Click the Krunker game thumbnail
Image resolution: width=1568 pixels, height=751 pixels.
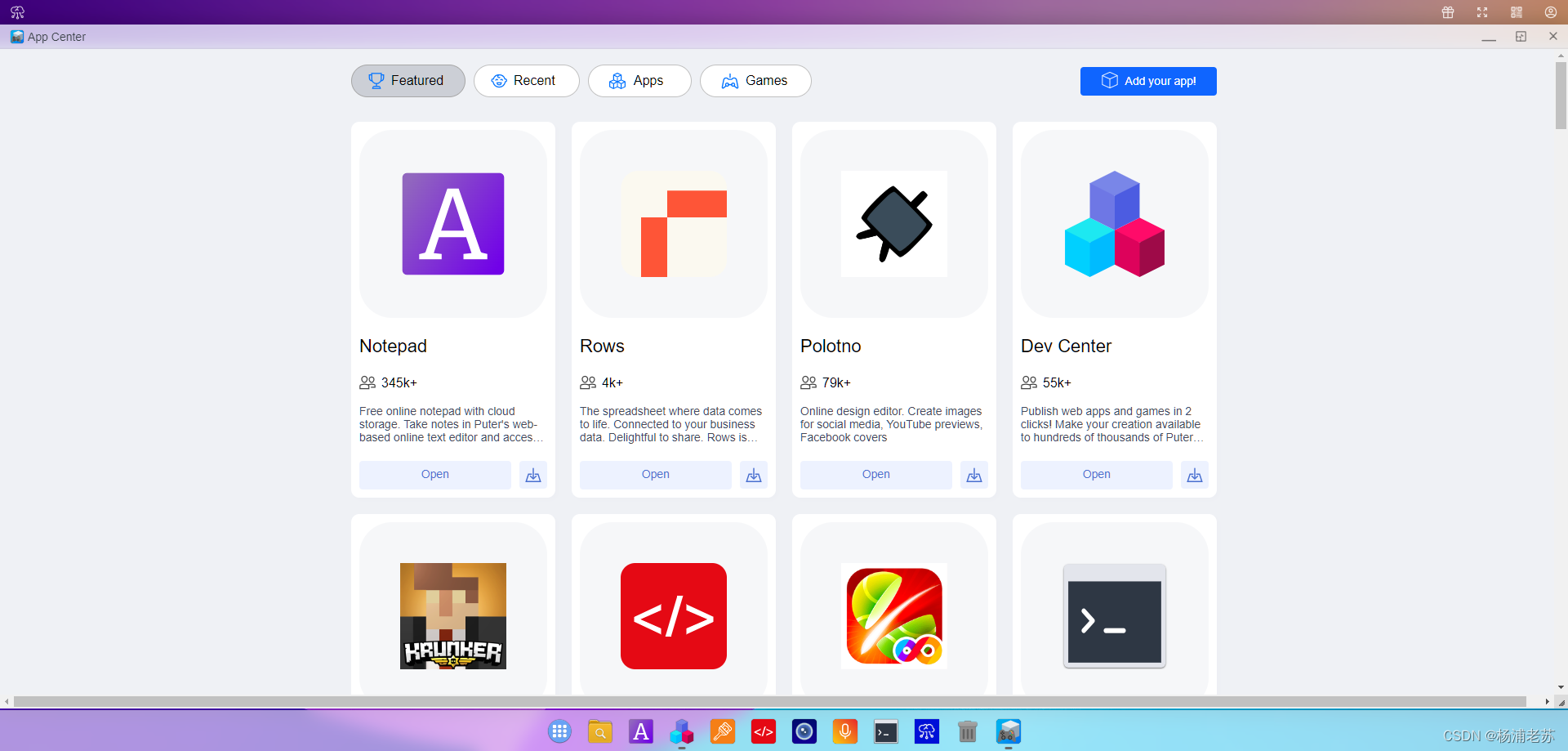(453, 616)
